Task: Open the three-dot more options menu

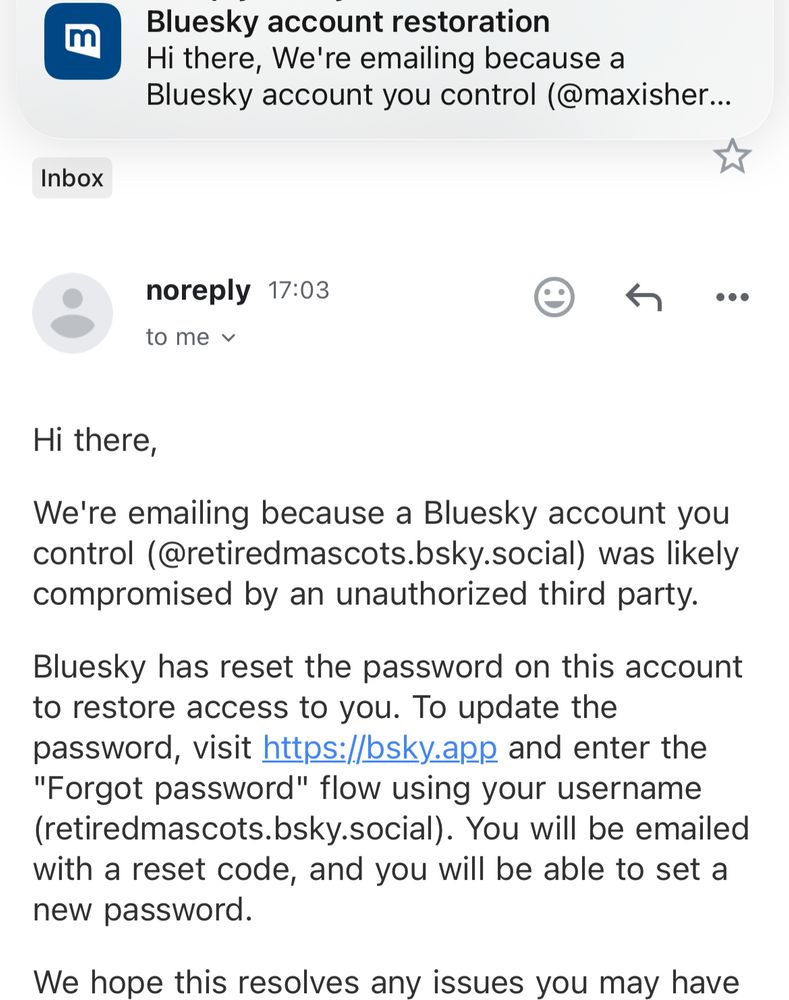Action: coord(732,297)
